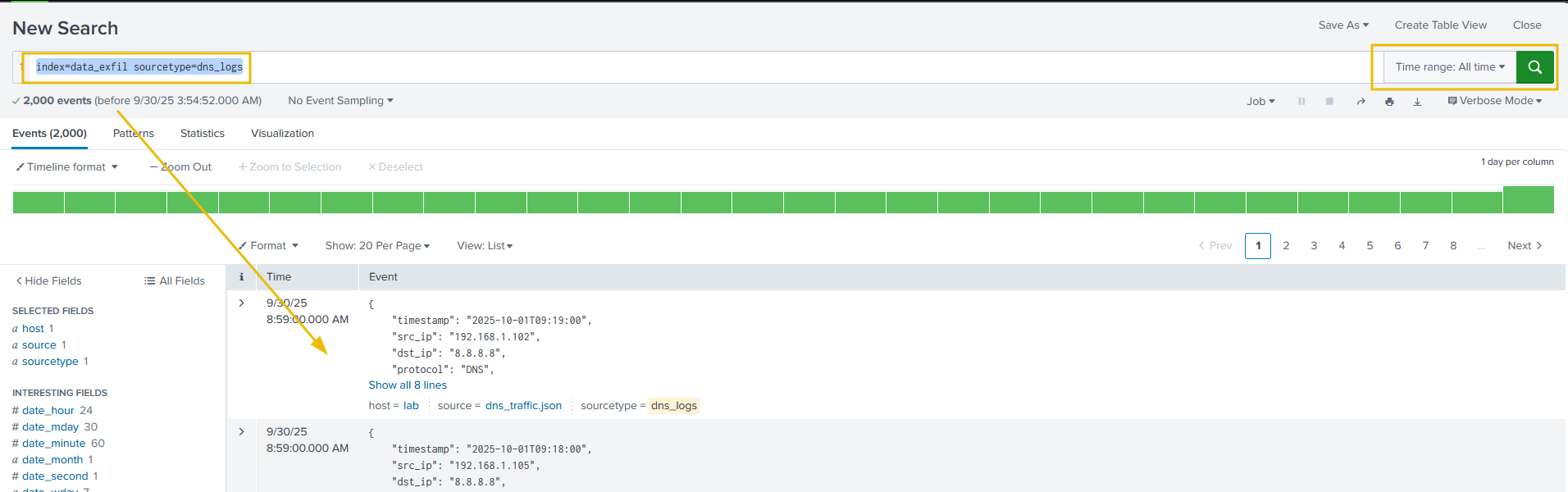Screen dimensions: 1568x492
Task: Expand the first event row chevron
Action: click(241, 303)
